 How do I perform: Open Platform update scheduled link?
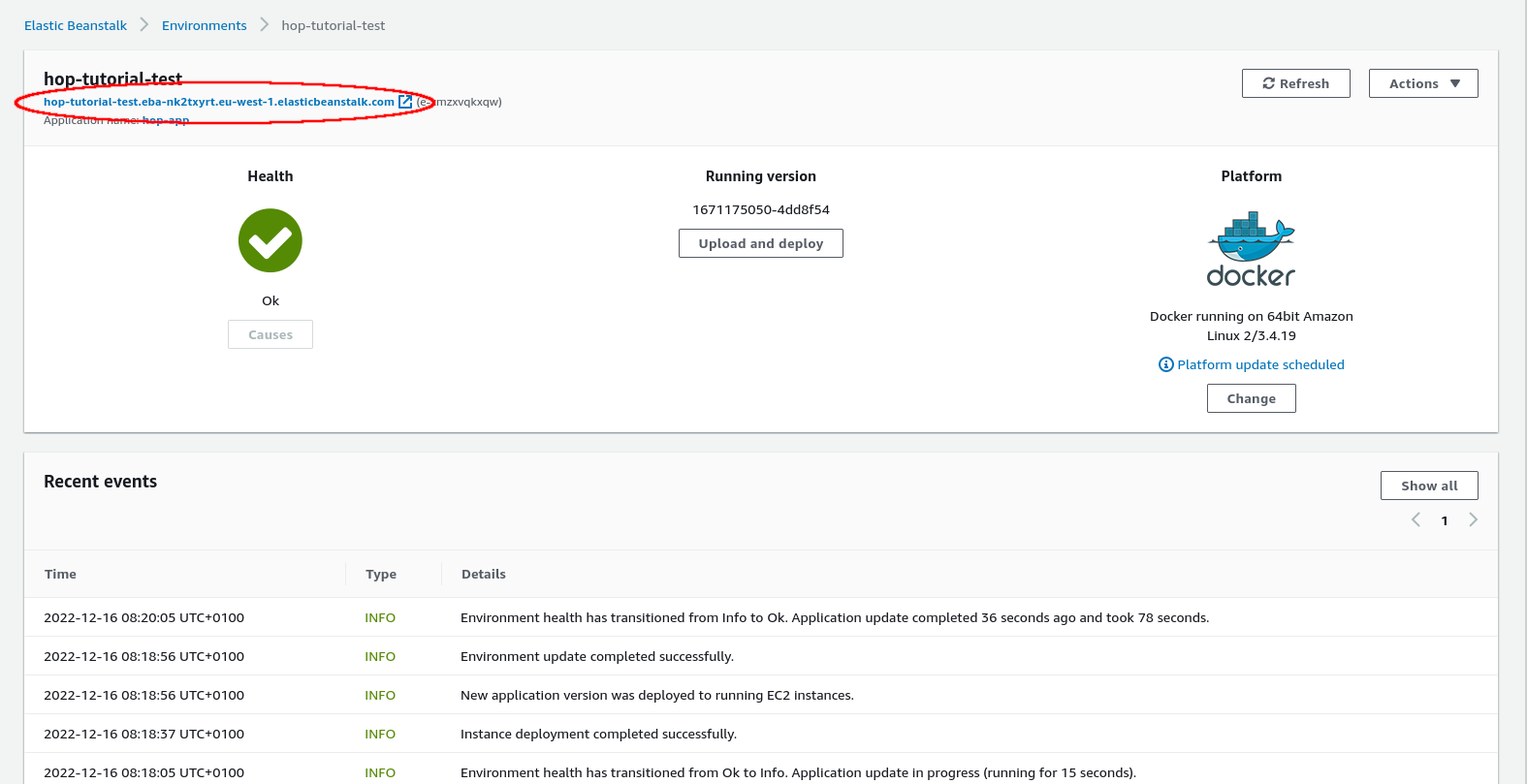pyautogui.click(x=1252, y=364)
